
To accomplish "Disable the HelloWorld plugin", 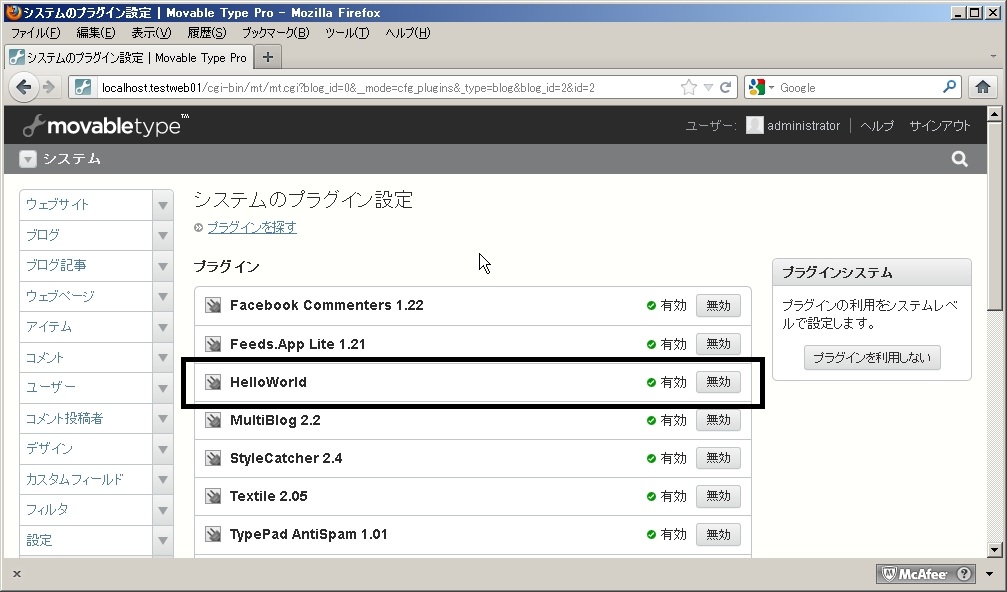I will [718, 382].
